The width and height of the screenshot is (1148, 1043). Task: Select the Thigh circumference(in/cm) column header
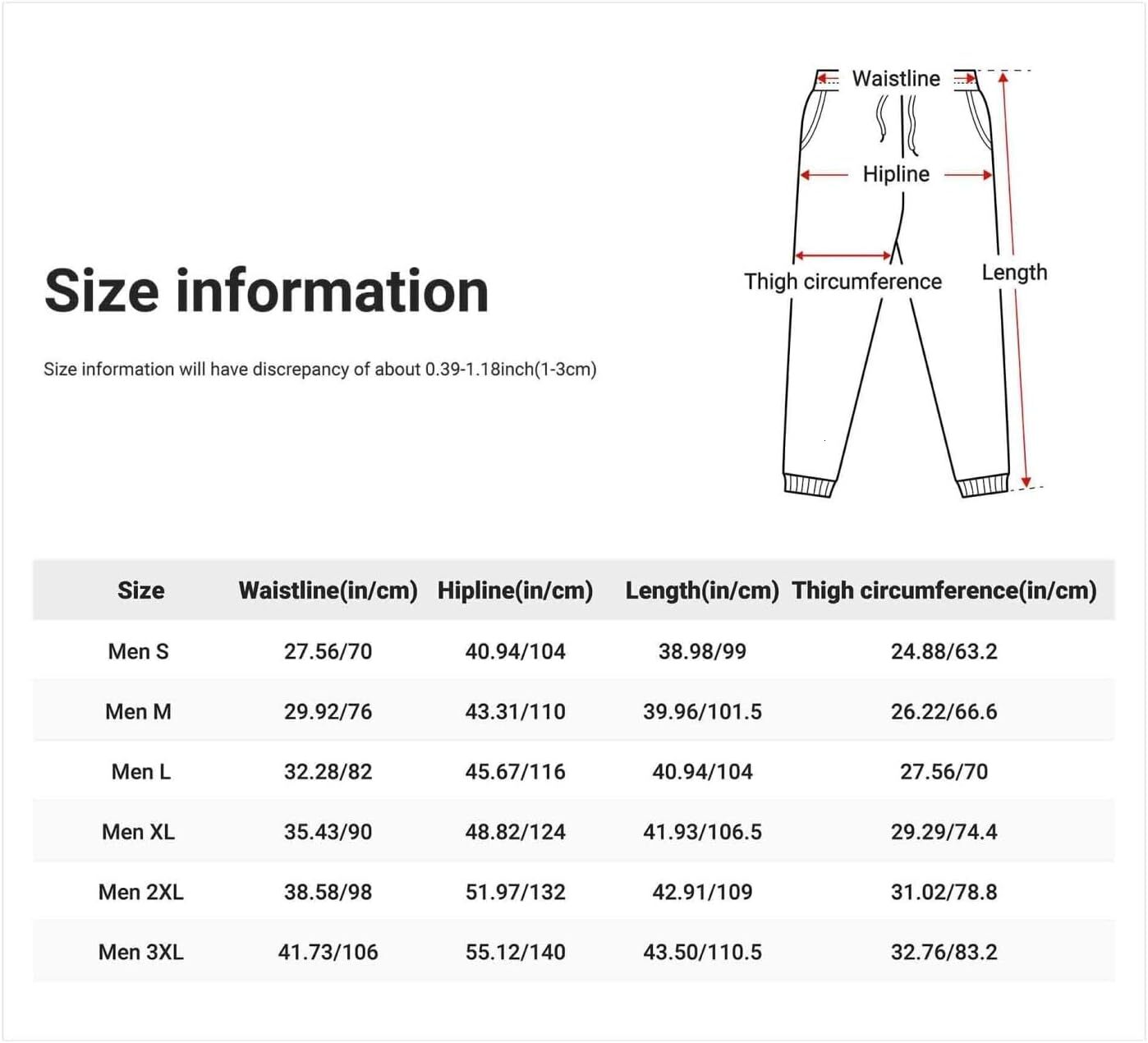[x=944, y=590]
